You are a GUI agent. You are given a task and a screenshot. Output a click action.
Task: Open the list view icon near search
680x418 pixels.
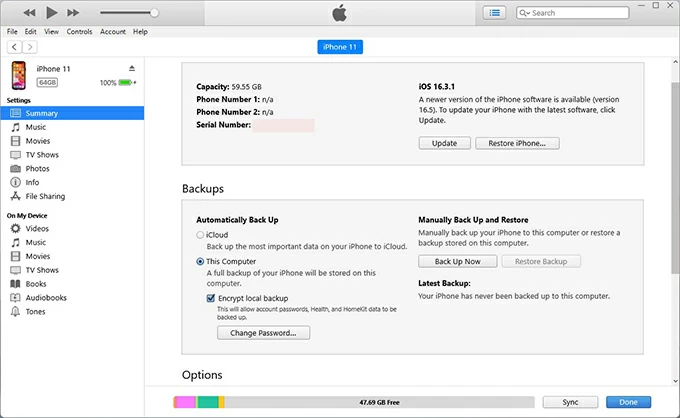(494, 13)
